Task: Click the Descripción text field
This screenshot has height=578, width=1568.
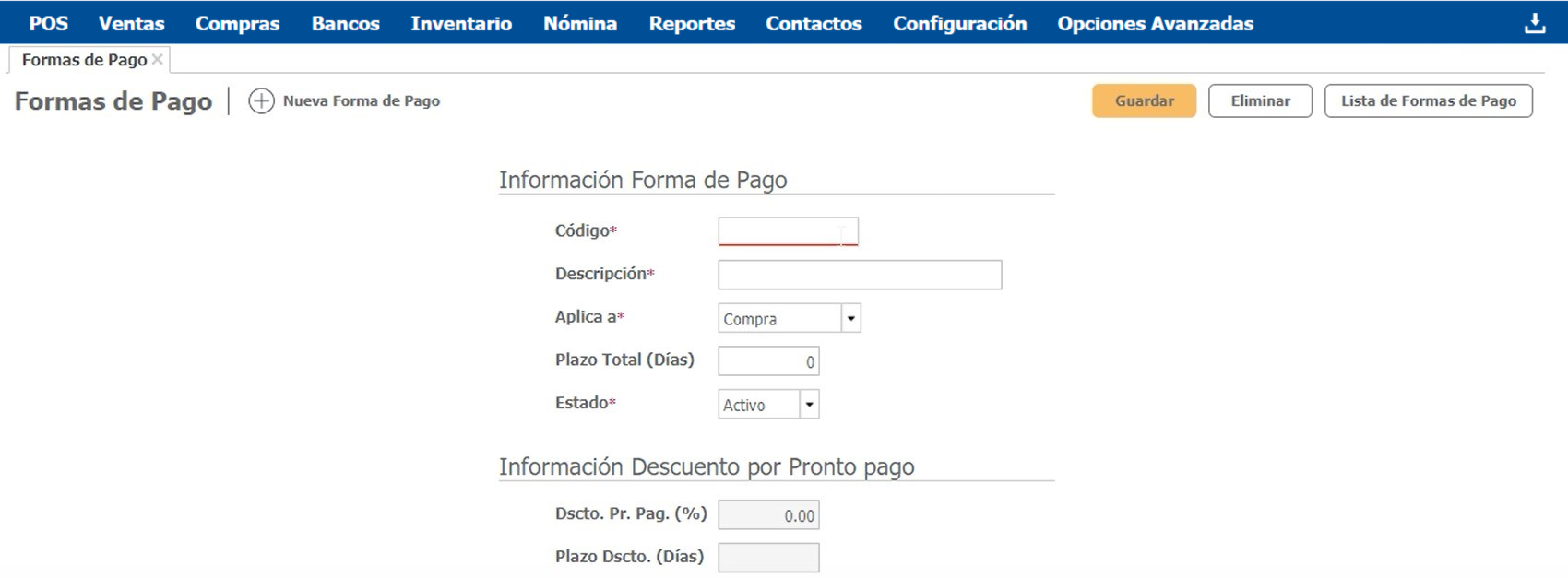Action: tap(860, 275)
